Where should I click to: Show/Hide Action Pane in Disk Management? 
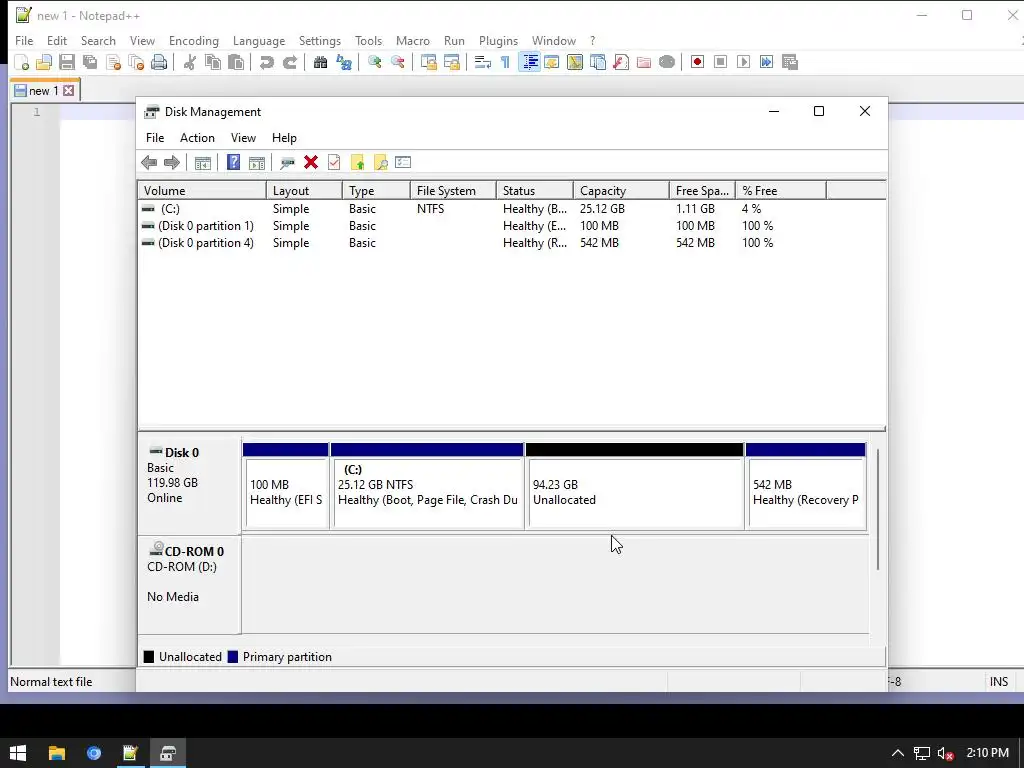click(x=257, y=163)
